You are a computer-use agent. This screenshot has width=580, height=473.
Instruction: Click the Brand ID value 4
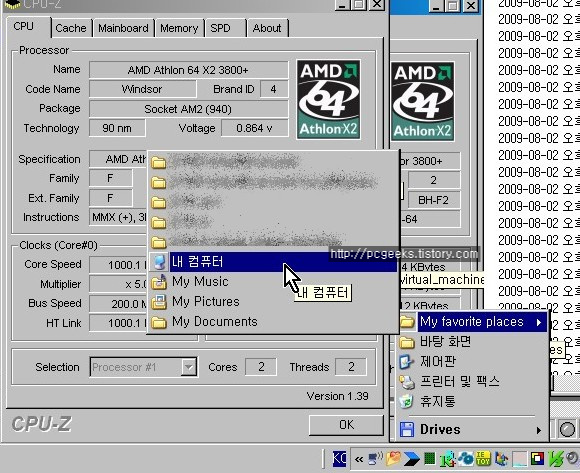(x=274, y=89)
